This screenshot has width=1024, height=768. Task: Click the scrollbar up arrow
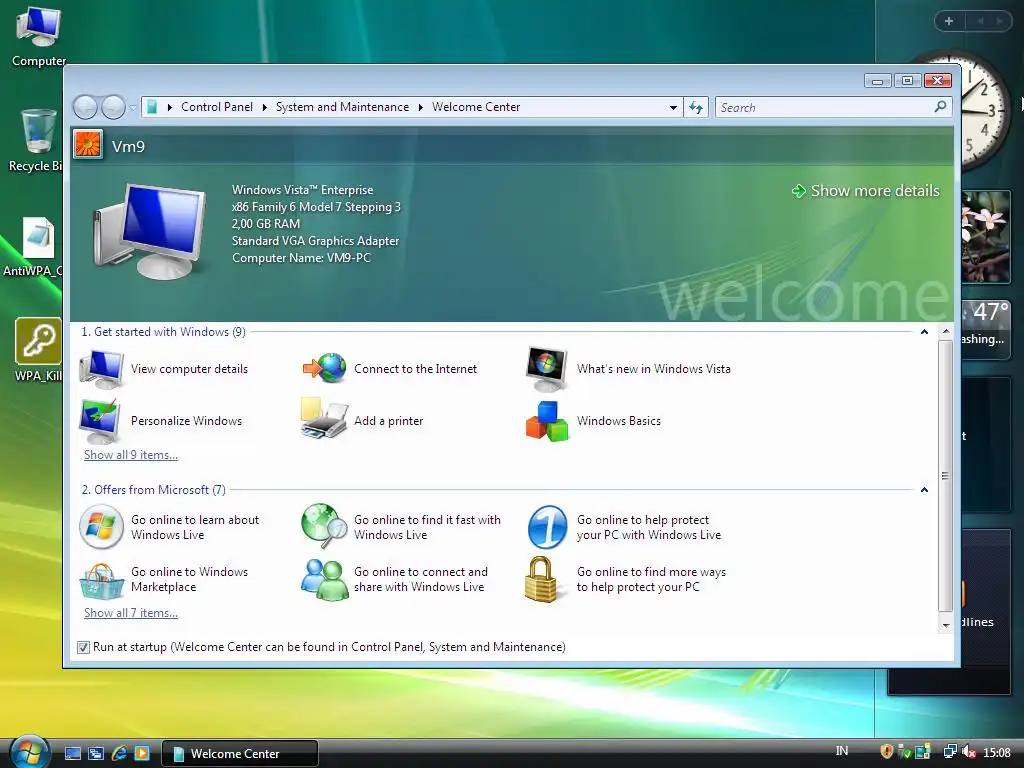946,332
